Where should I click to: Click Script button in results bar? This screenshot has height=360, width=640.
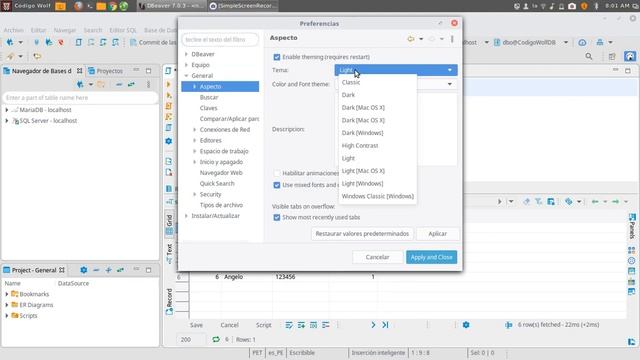(x=263, y=325)
